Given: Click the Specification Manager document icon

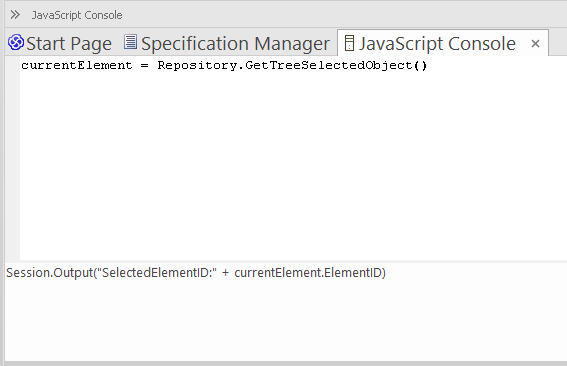Looking at the screenshot, I should pyautogui.click(x=130, y=42).
